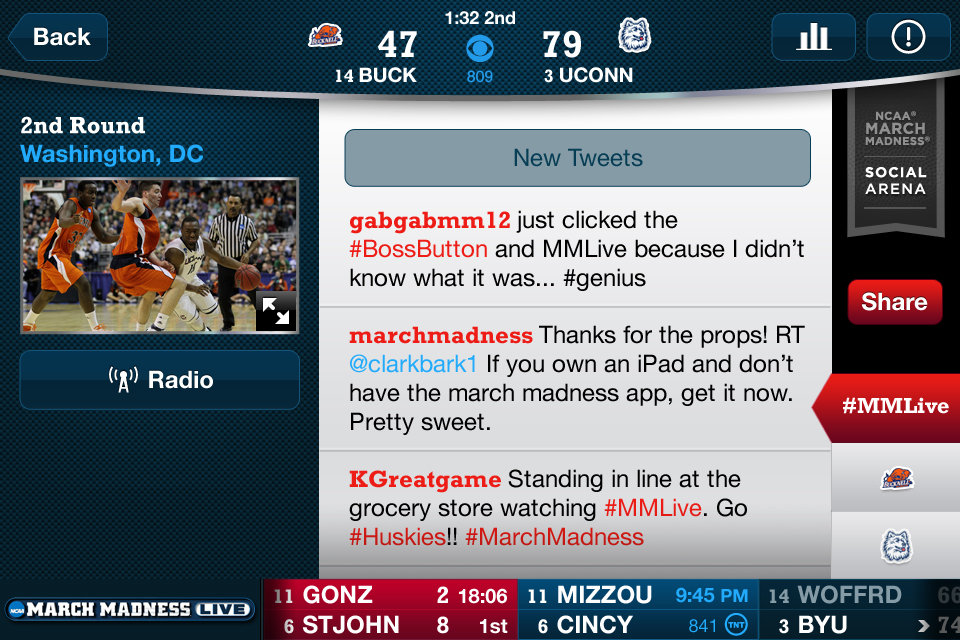Tap the Bucknell logo in the scoreboard
This screenshot has height=640, width=960.
coord(325,36)
